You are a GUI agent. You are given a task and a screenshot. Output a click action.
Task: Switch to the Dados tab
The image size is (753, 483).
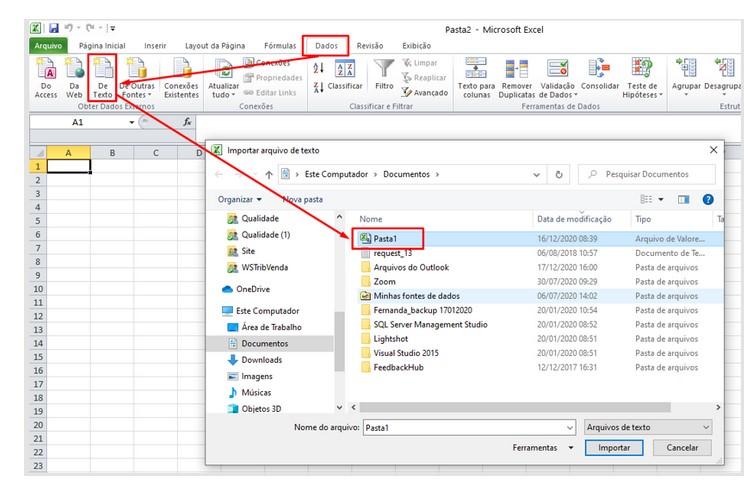[x=326, y=46]
